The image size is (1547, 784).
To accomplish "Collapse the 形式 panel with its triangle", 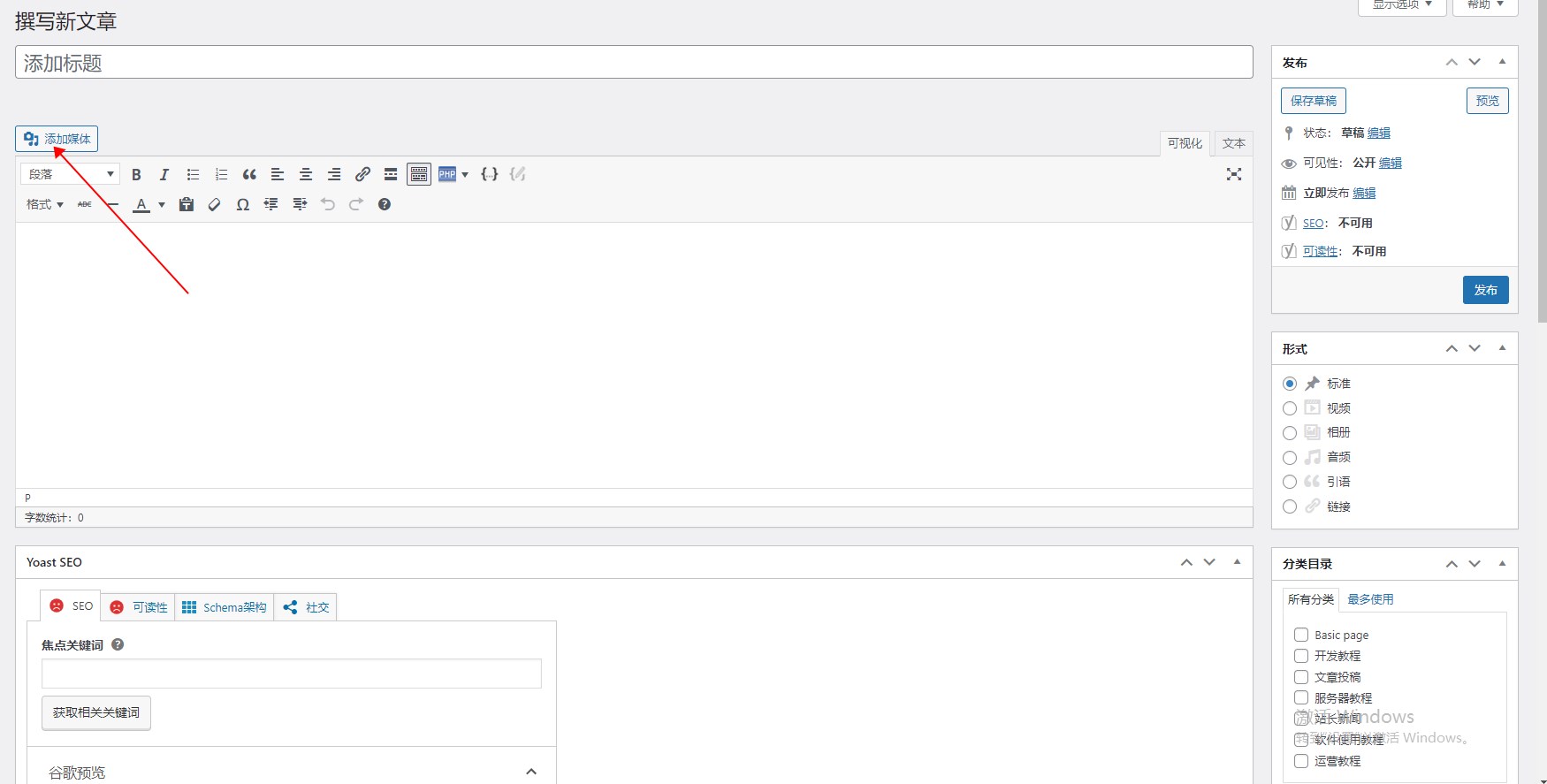I will click(1502, 348).
